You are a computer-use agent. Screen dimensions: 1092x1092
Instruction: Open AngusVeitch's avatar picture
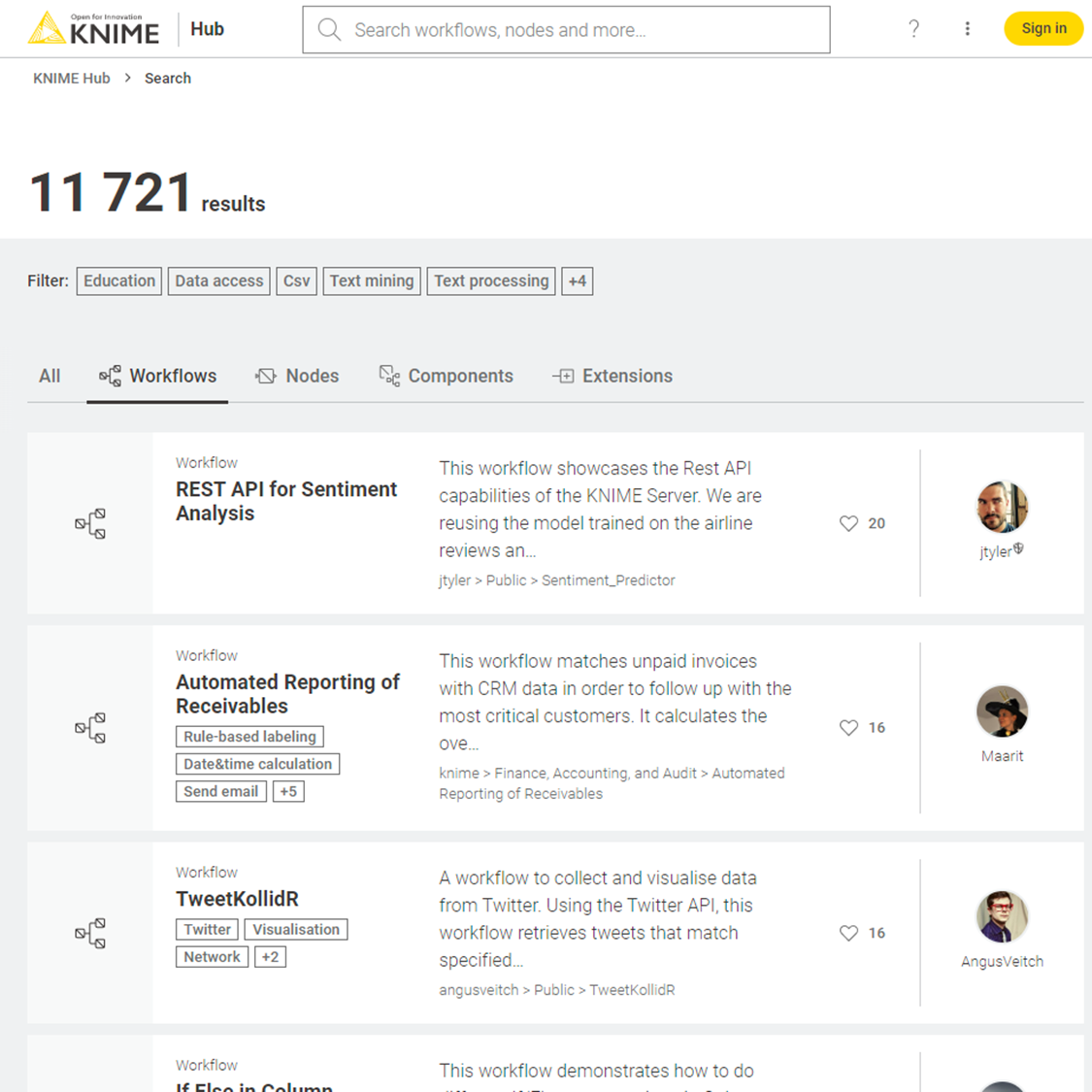[x=1002, y=916]
